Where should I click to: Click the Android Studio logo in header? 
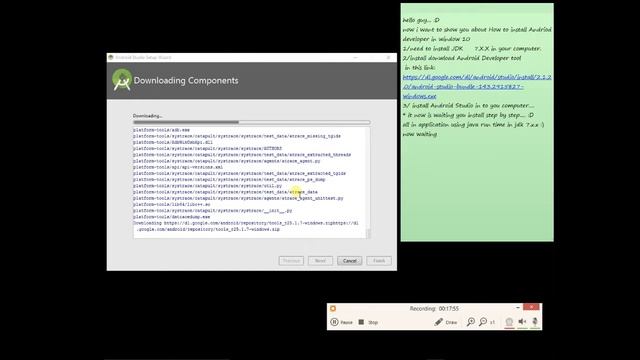pos(122,80)
